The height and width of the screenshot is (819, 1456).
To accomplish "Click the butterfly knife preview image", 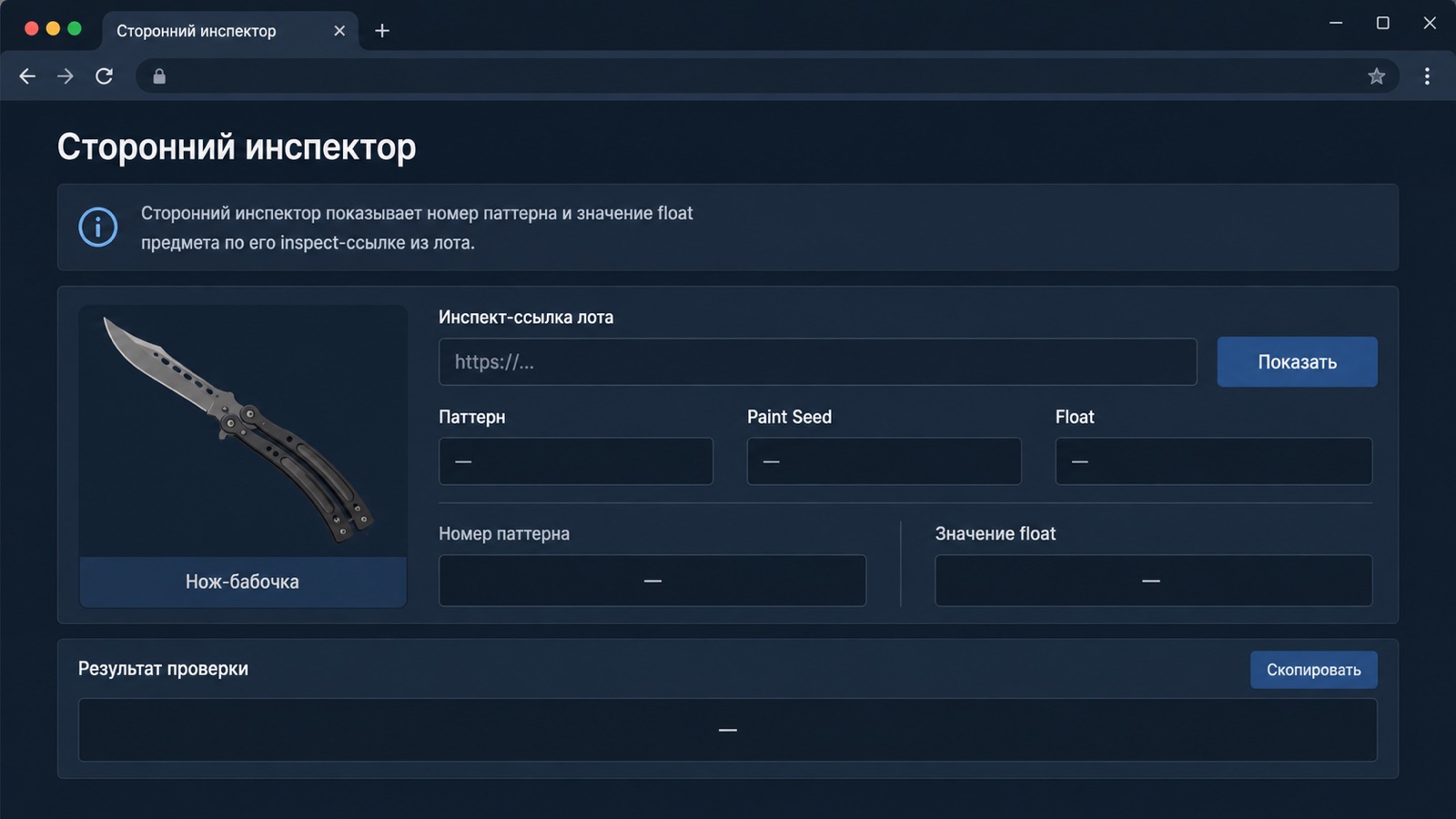I will [x=243, y=431].
